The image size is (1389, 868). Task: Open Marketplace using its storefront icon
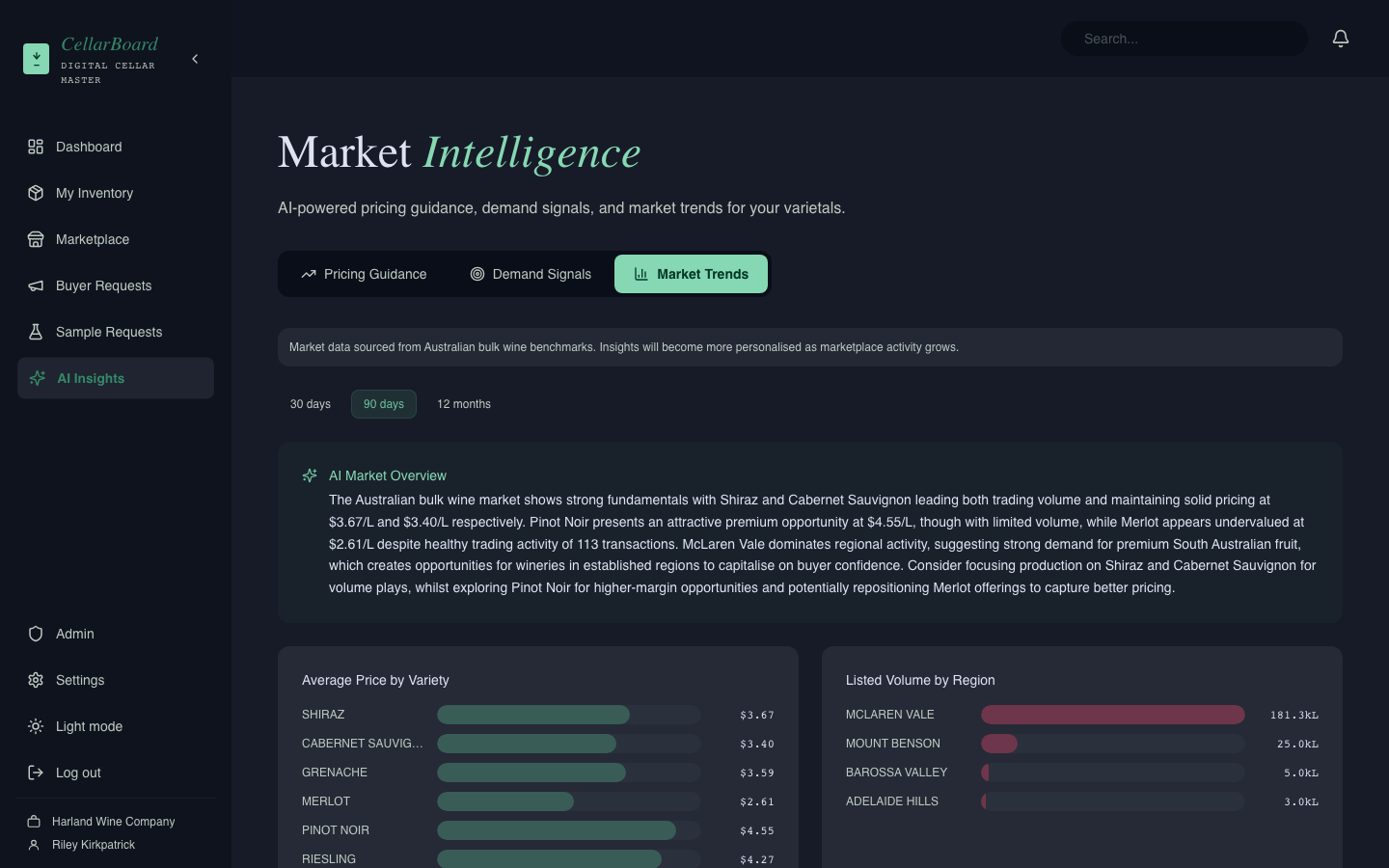36,239
